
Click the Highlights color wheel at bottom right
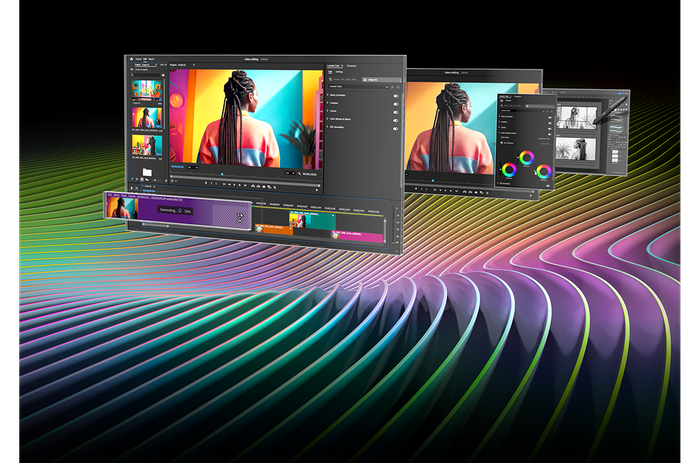click(542, 171)
